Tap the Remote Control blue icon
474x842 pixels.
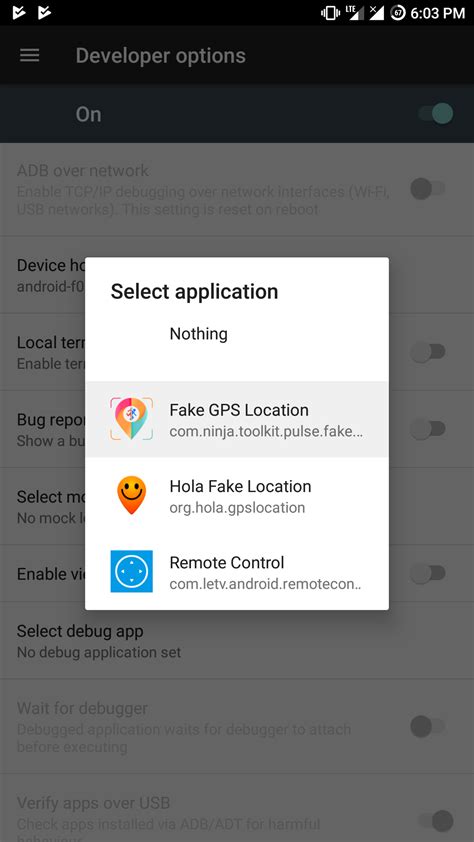132,571
